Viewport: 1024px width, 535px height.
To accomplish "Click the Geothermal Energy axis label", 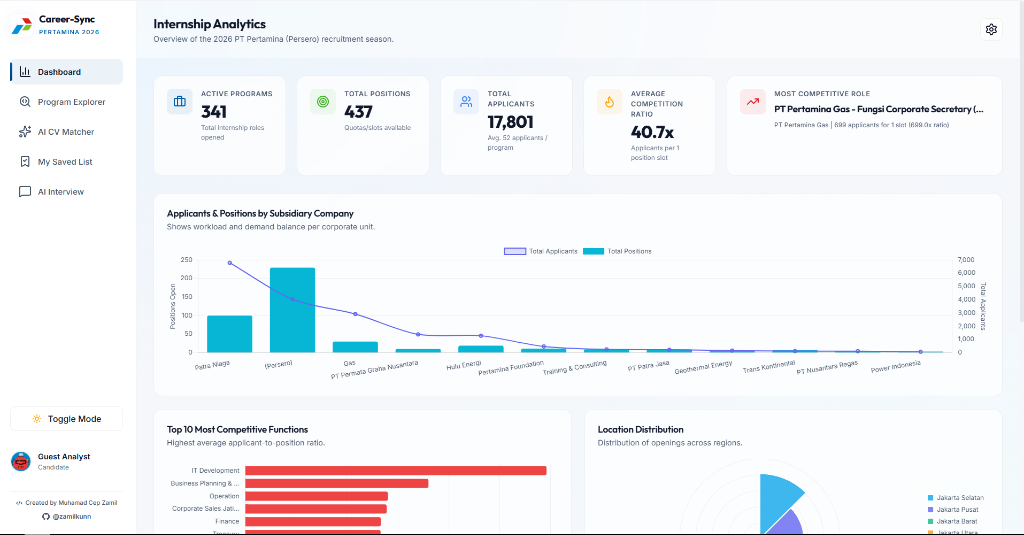I will pyautogui.click(x=703, y=367).
